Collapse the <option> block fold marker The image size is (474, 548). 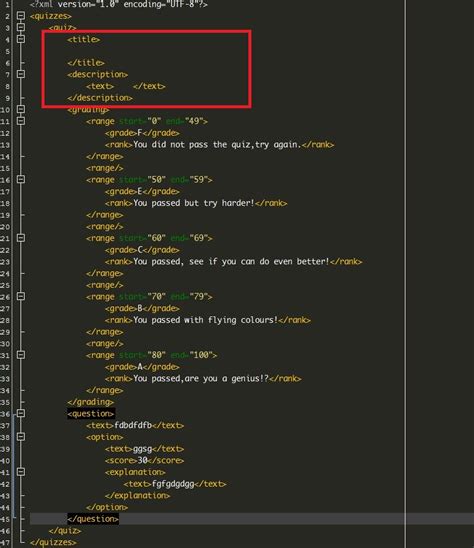pos(21,437)
